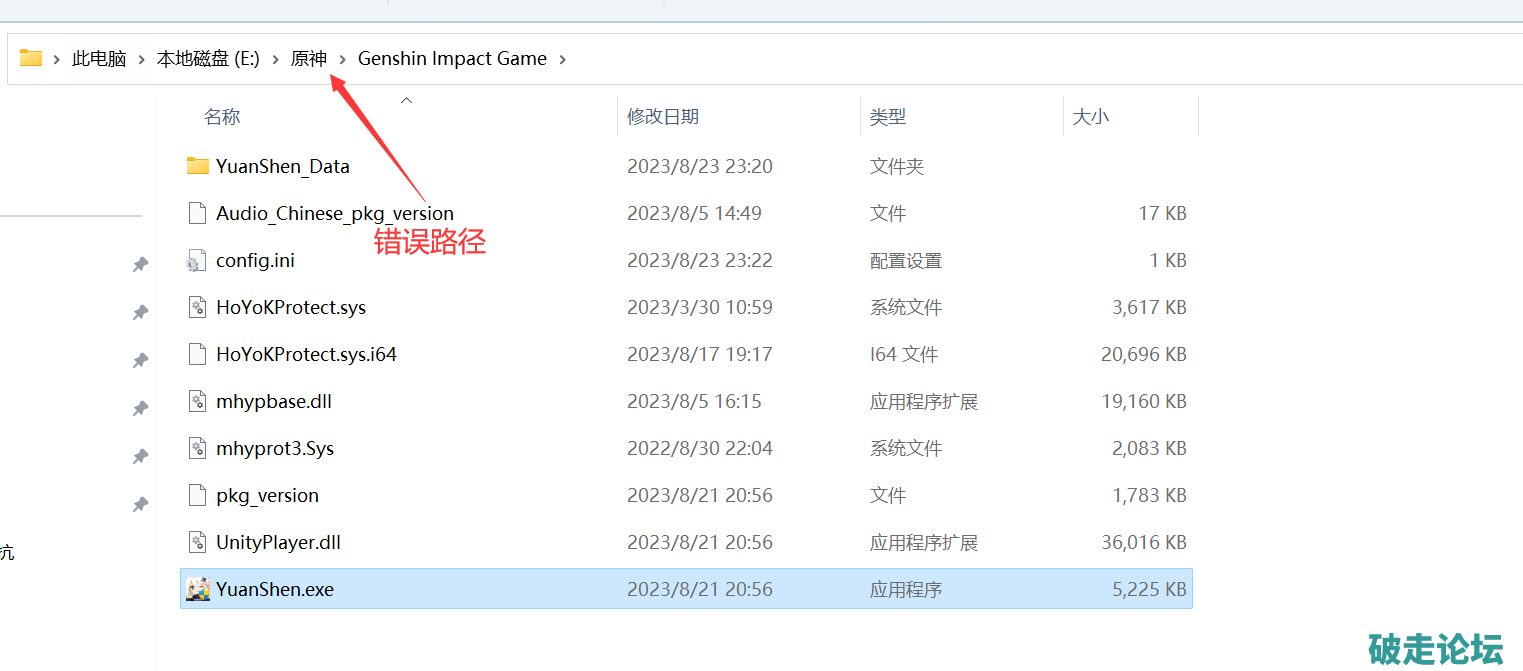Select the YuanShen_Data folder icon
This screenshot has height=671, width=1523.
click(197, 166)
